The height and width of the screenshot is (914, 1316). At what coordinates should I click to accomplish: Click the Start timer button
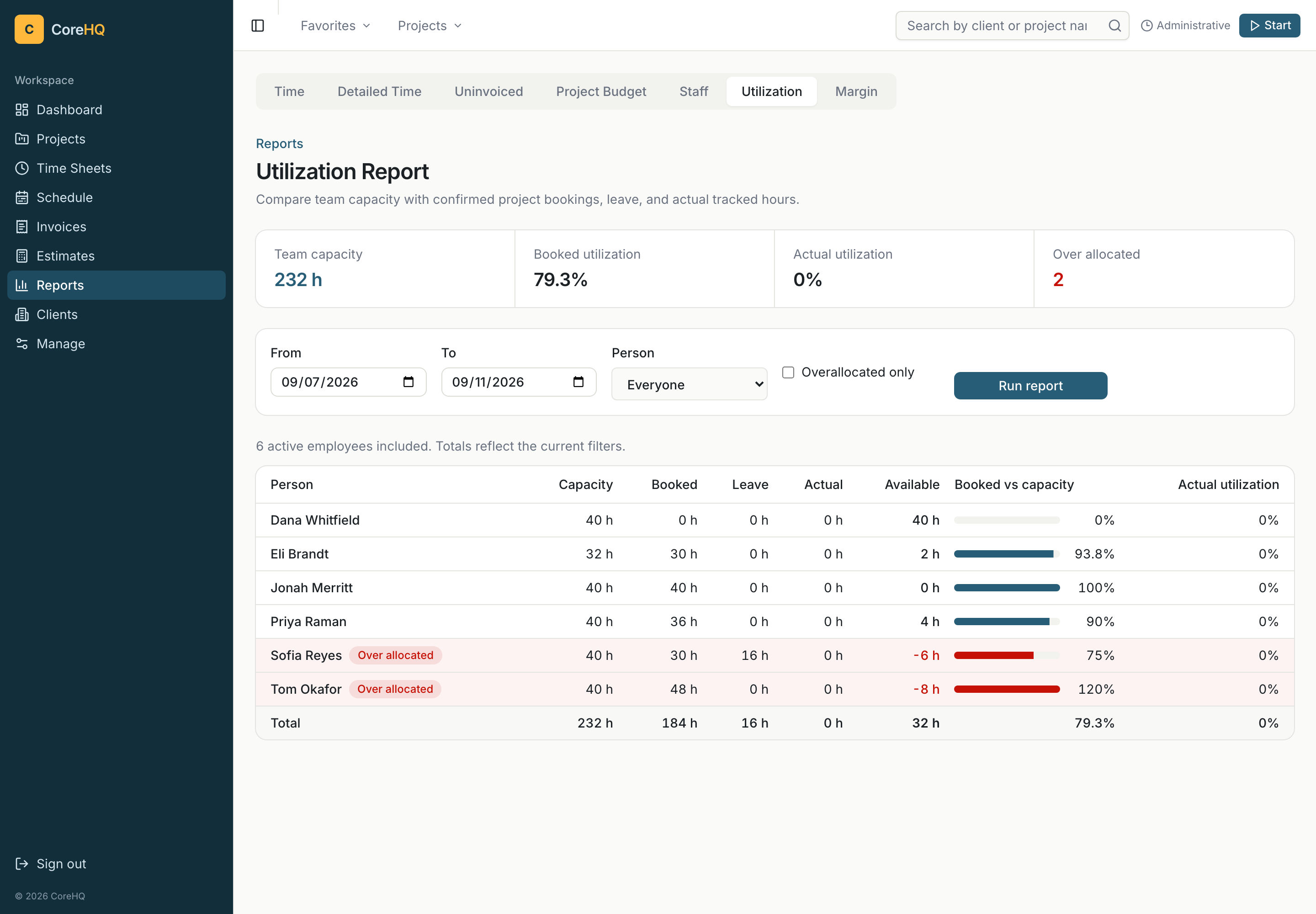pyautogui.click(x=1269, y=26)
